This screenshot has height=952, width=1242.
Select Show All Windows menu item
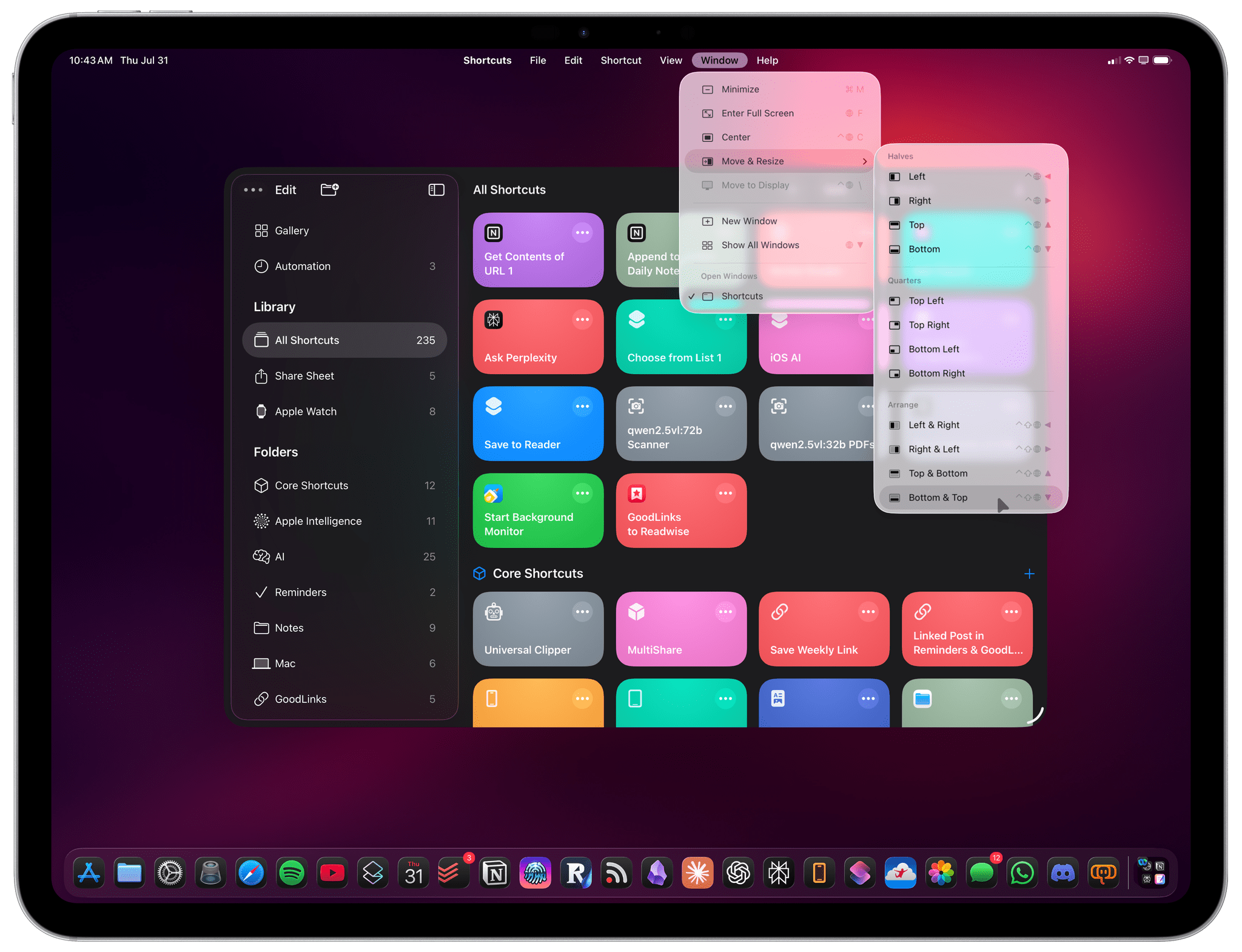point(780,246)
